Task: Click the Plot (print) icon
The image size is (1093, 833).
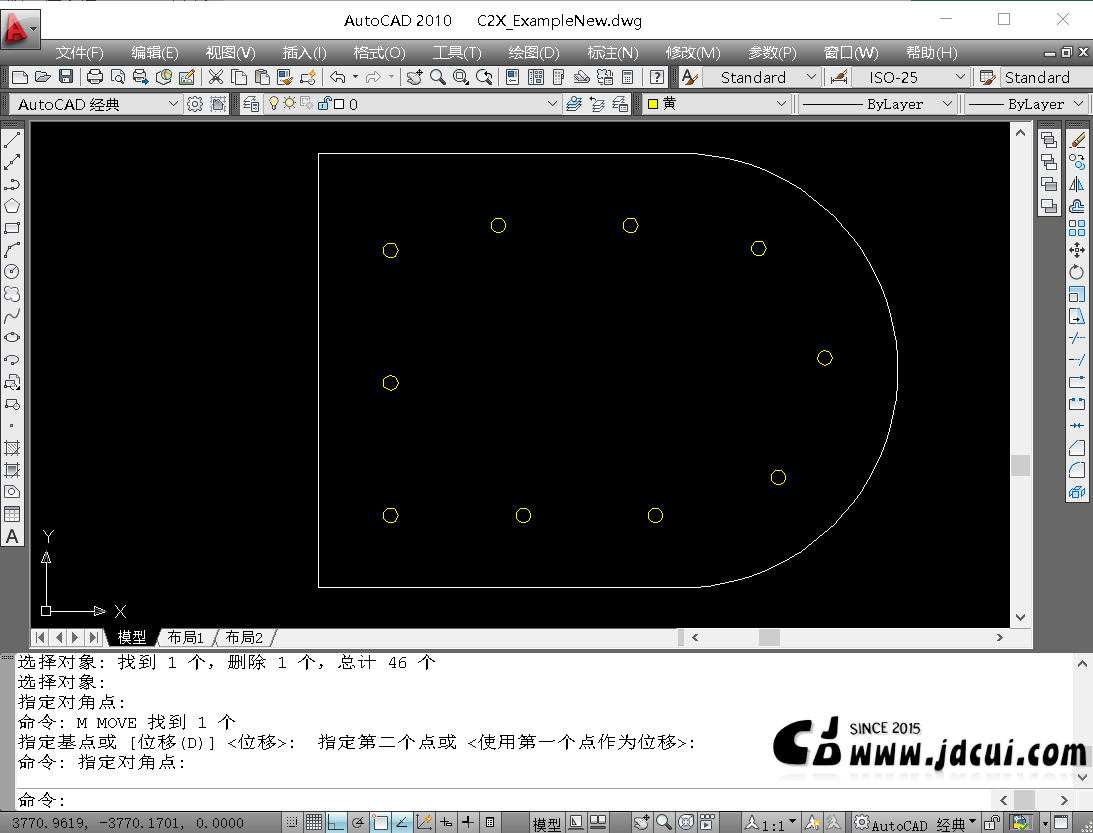Action: (x=95, y=77)
